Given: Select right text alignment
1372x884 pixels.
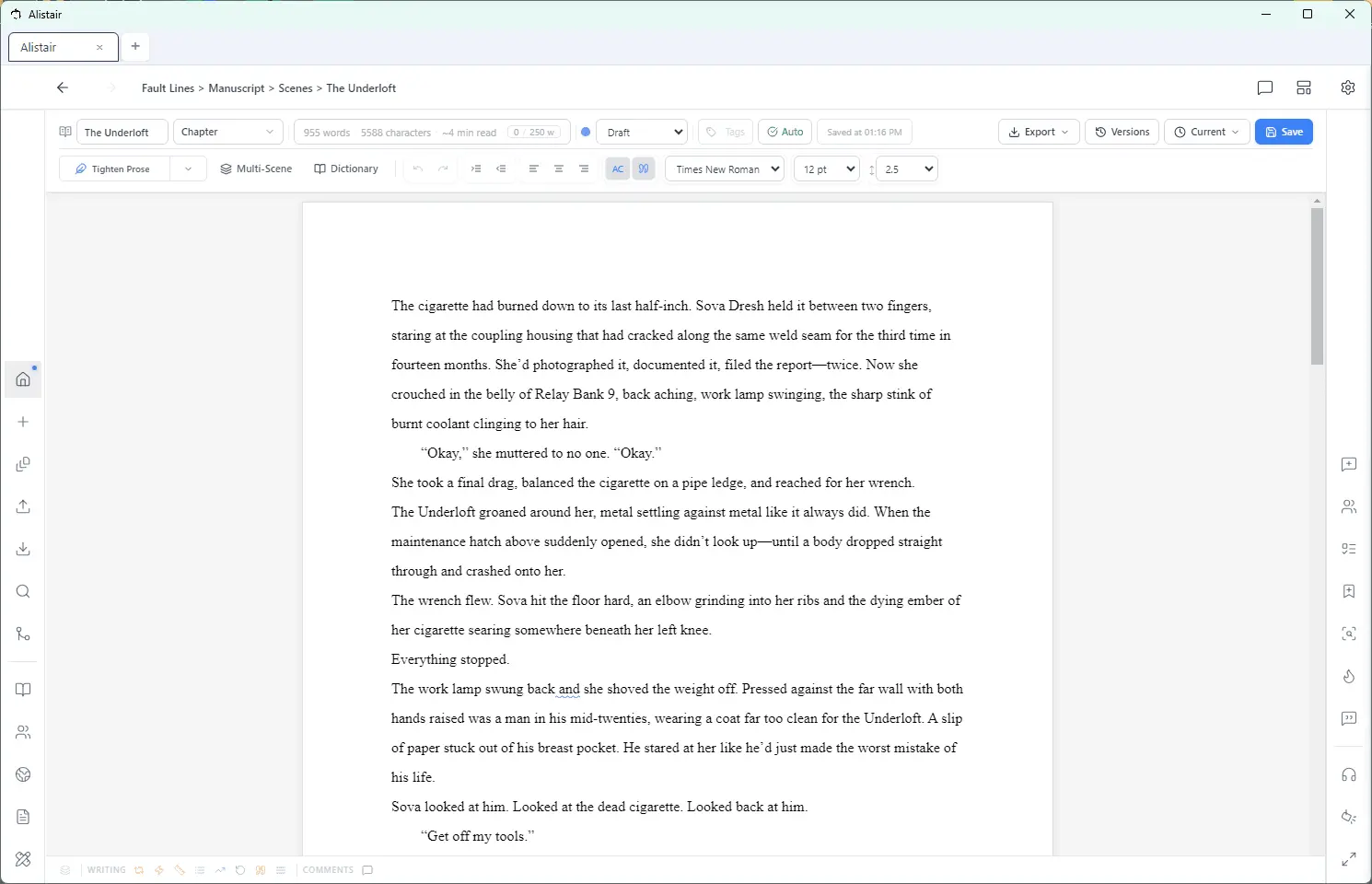Looking at the screenshot, I should pos(584,169).
